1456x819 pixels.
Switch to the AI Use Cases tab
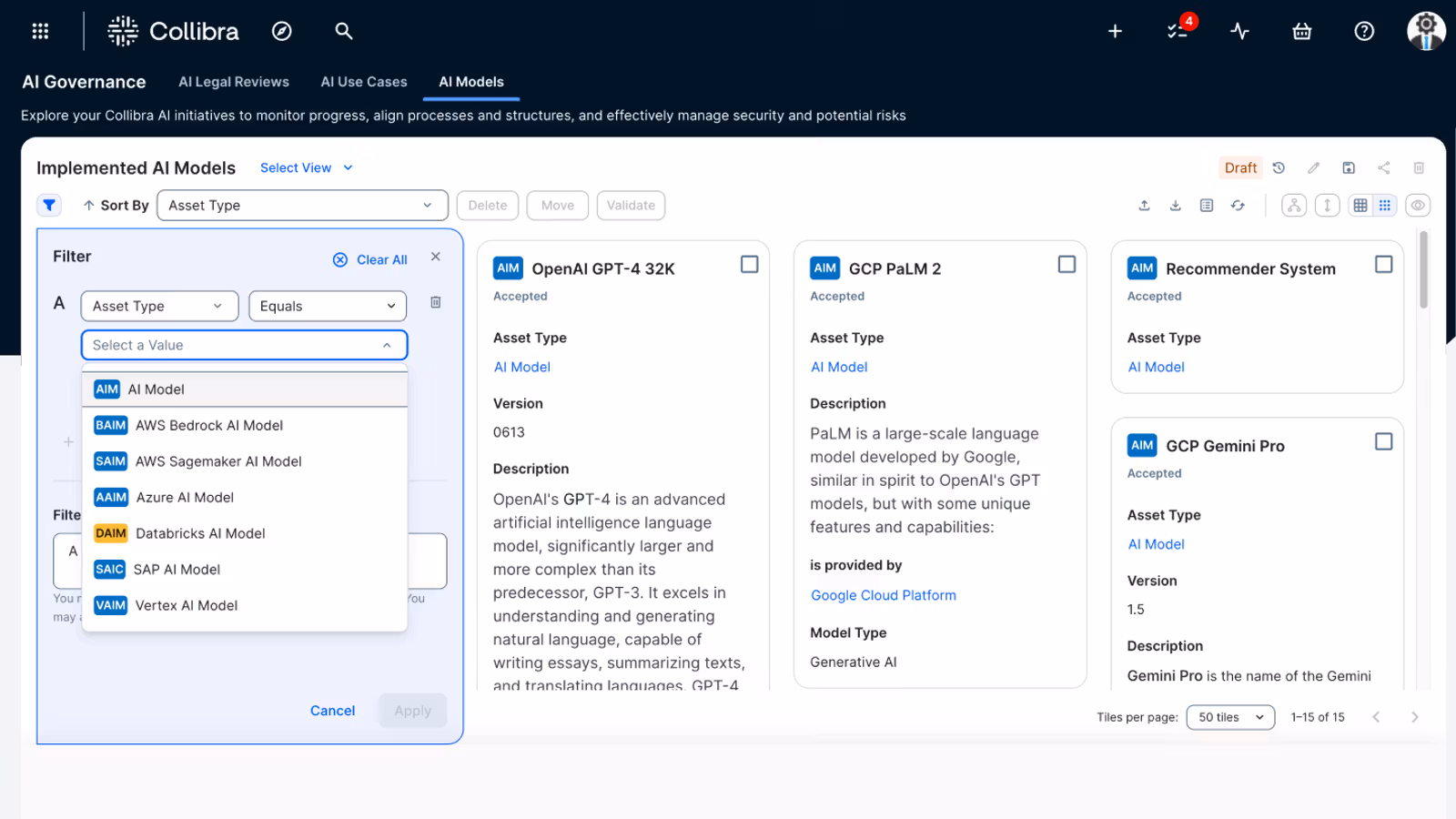click(x=364, y=82)
